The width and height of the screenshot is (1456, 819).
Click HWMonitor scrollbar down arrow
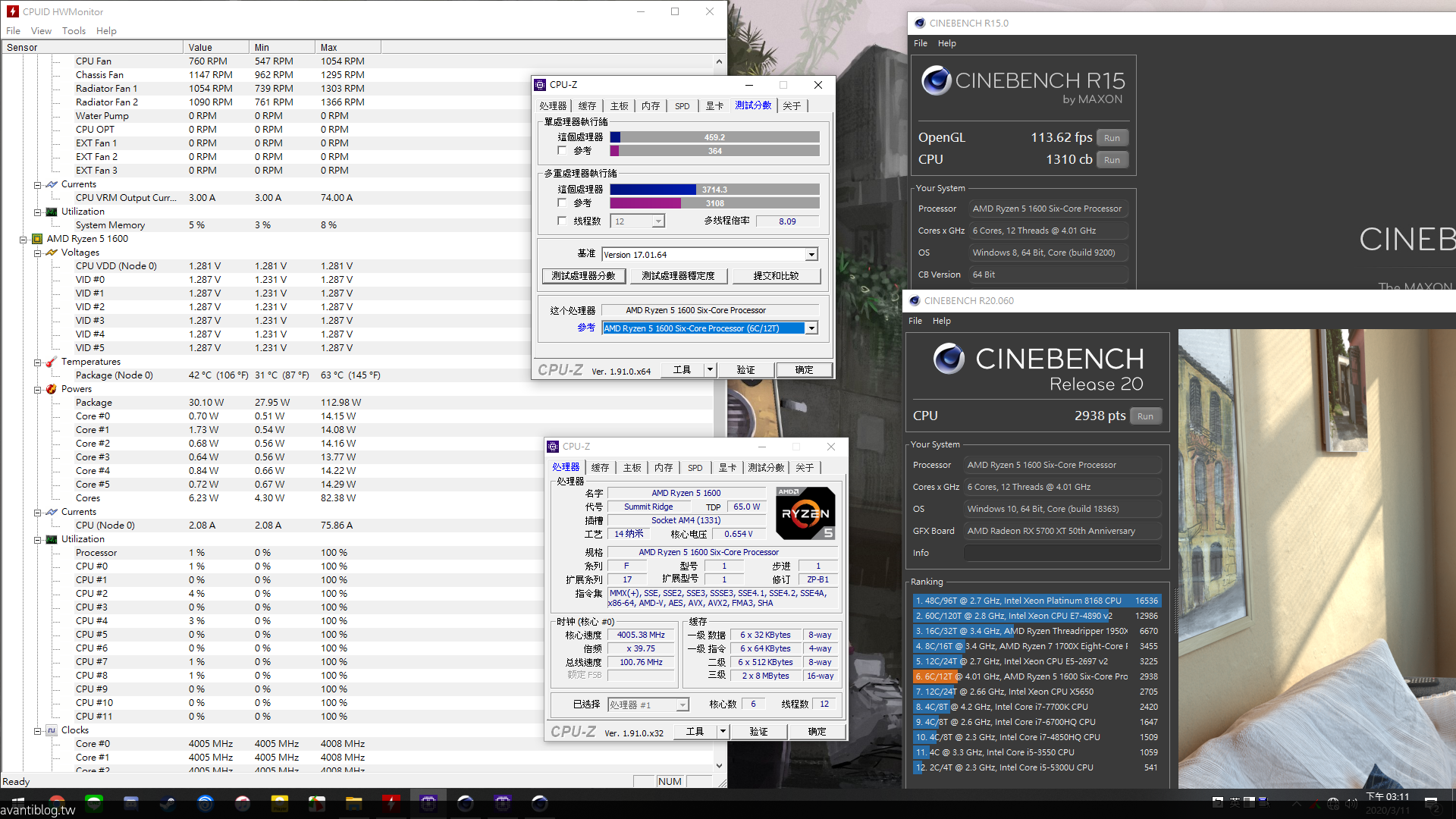pyautogui.click(x=719, y=766)
